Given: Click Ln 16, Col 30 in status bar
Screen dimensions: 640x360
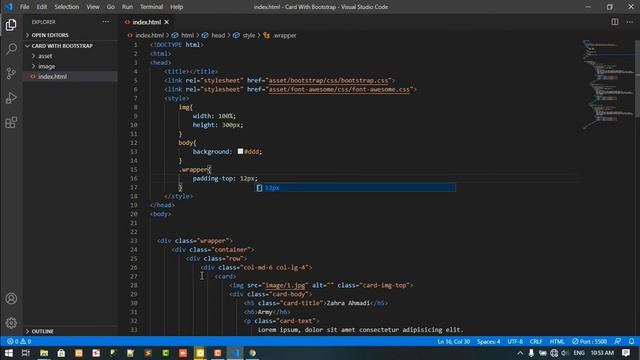Looking at the screenshot, I should pyautogui.click(x=453, y=341).
